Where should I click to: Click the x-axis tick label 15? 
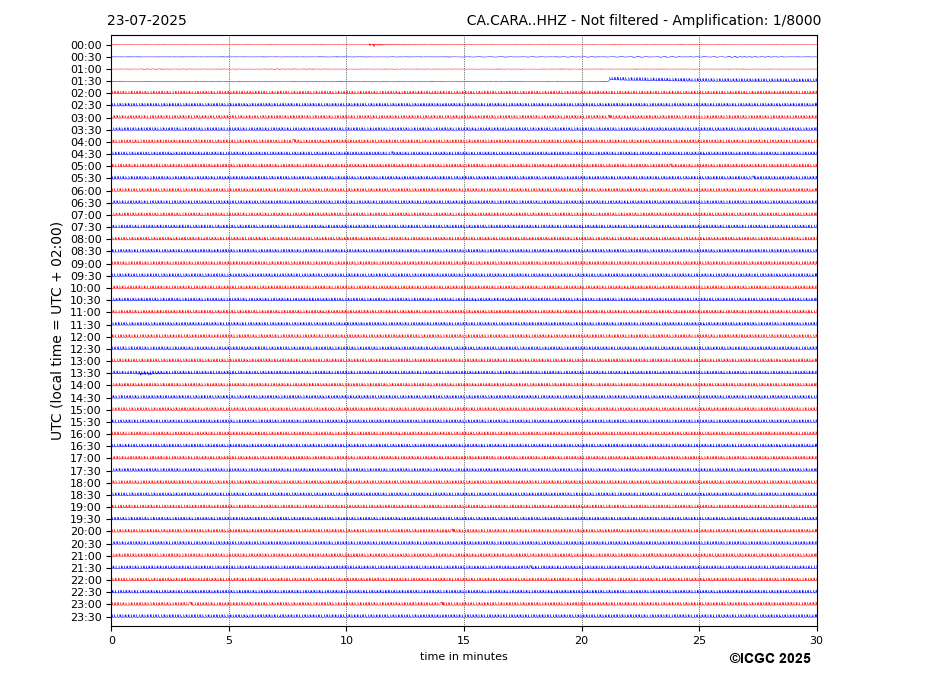tap(464, 640)
